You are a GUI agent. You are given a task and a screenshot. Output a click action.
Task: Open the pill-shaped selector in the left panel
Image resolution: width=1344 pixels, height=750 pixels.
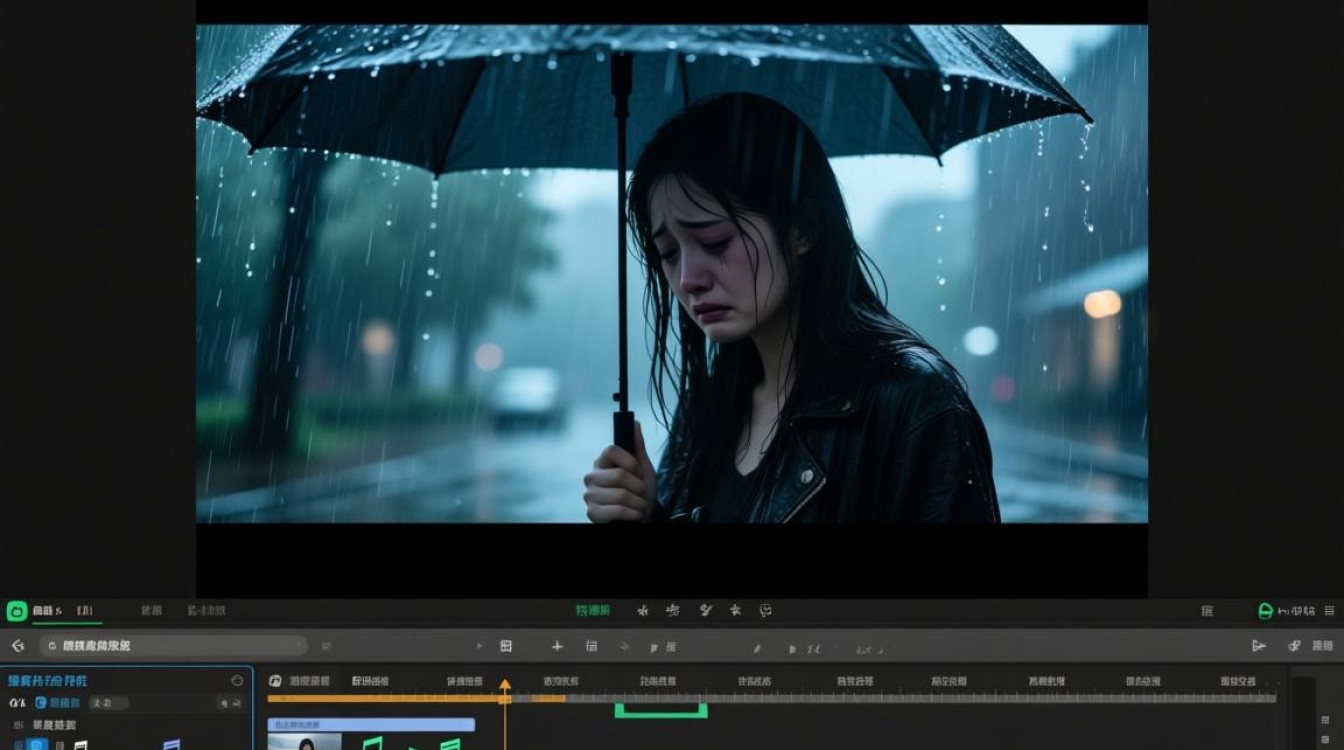pos(110,703)
